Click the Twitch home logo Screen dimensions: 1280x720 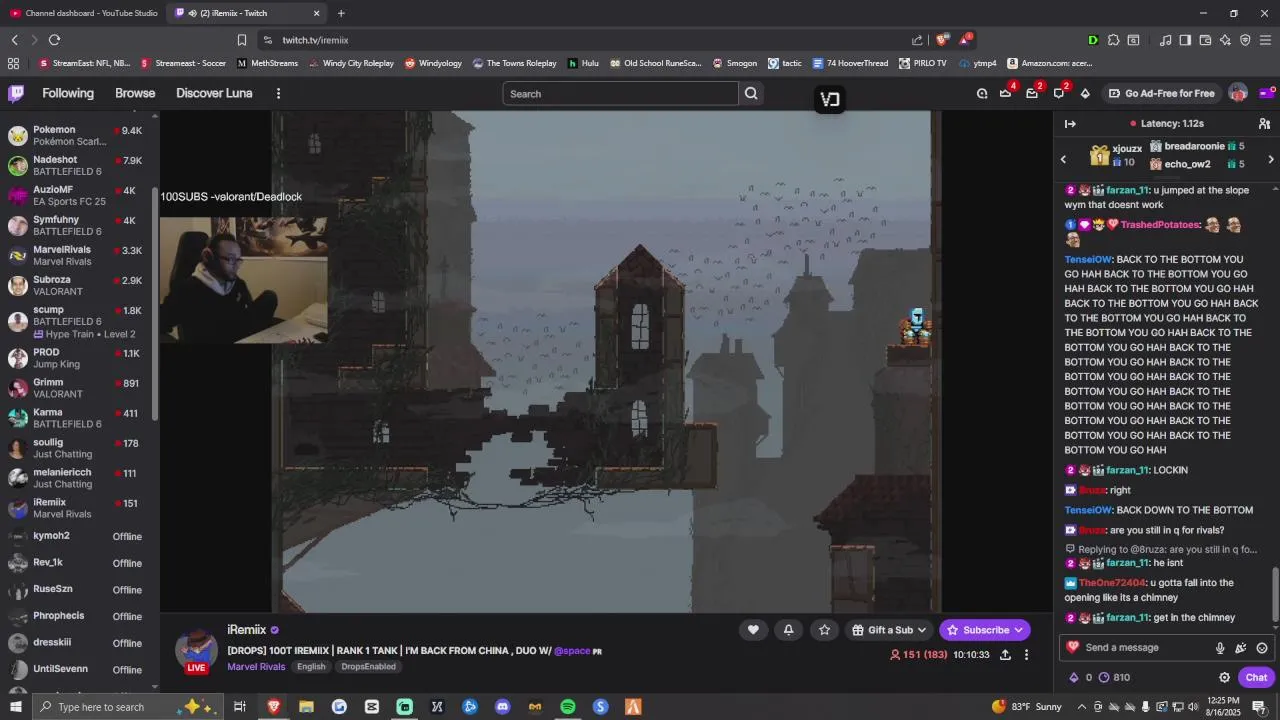click(16, 93)
